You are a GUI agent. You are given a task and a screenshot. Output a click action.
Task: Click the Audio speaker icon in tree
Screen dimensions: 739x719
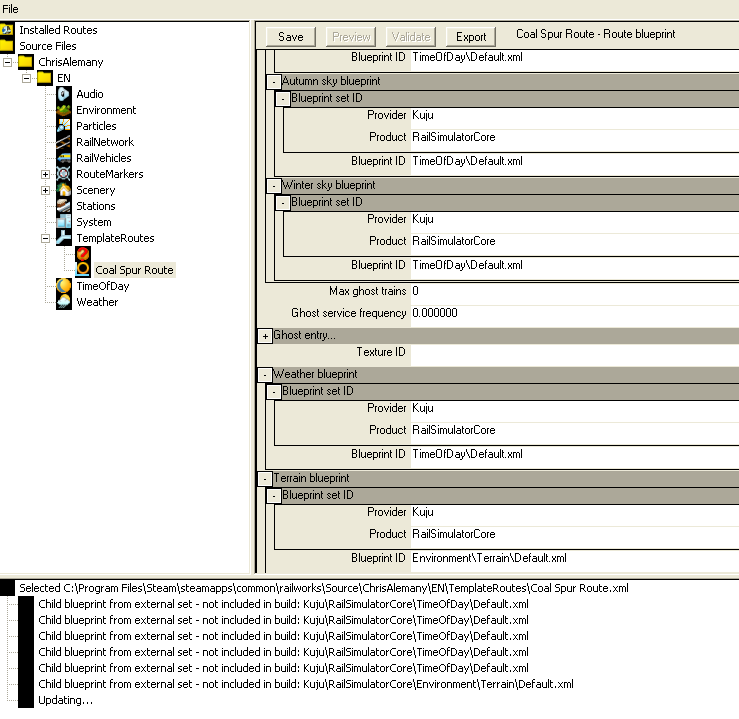pos(64,94)
